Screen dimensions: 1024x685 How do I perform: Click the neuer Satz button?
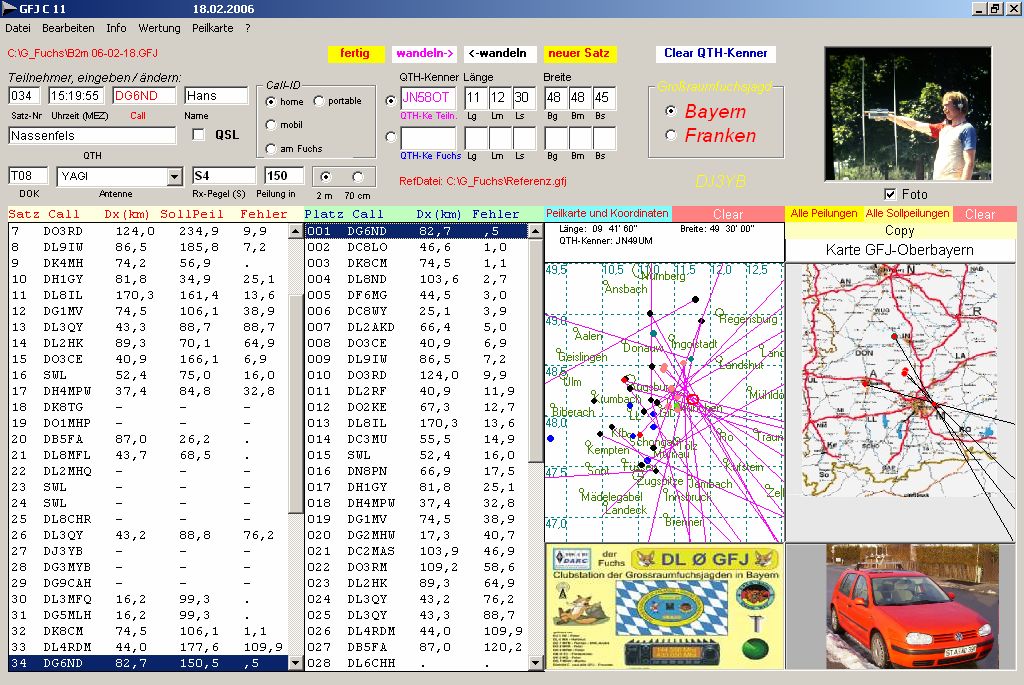580,54
